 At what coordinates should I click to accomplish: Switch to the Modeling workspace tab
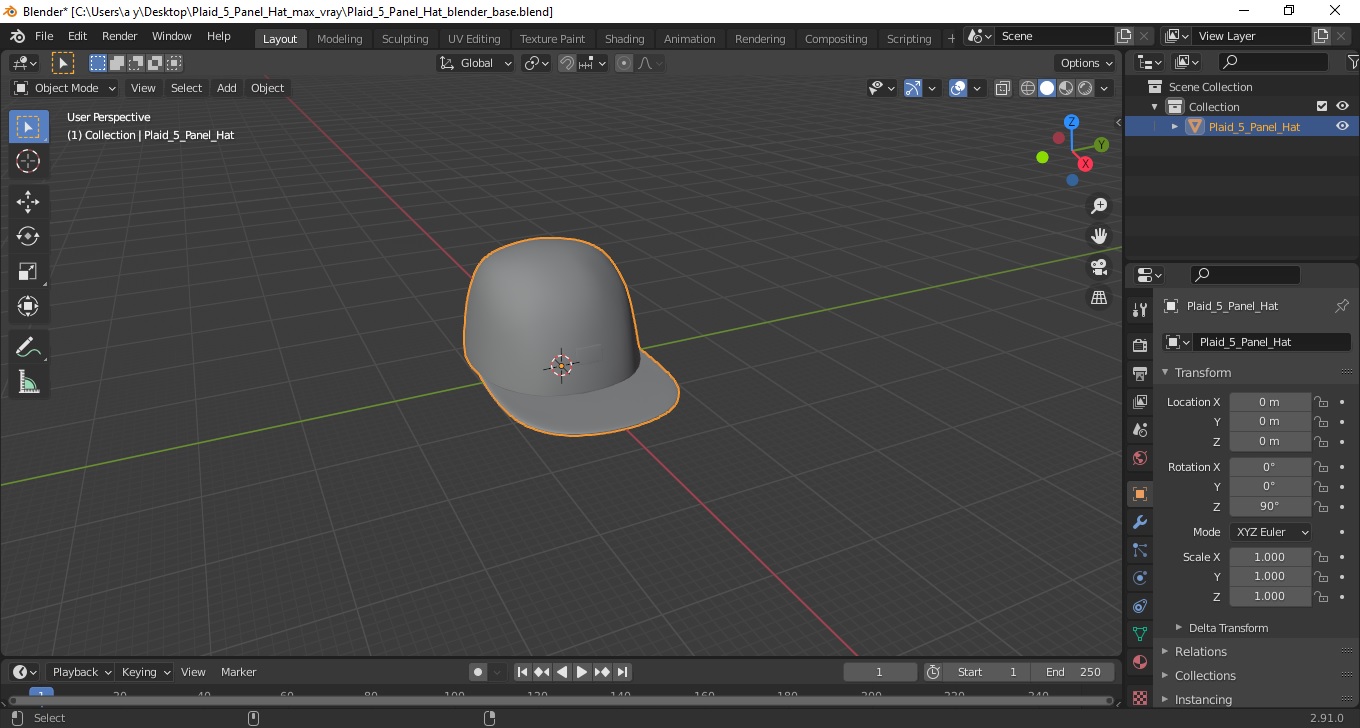point(339,39)
